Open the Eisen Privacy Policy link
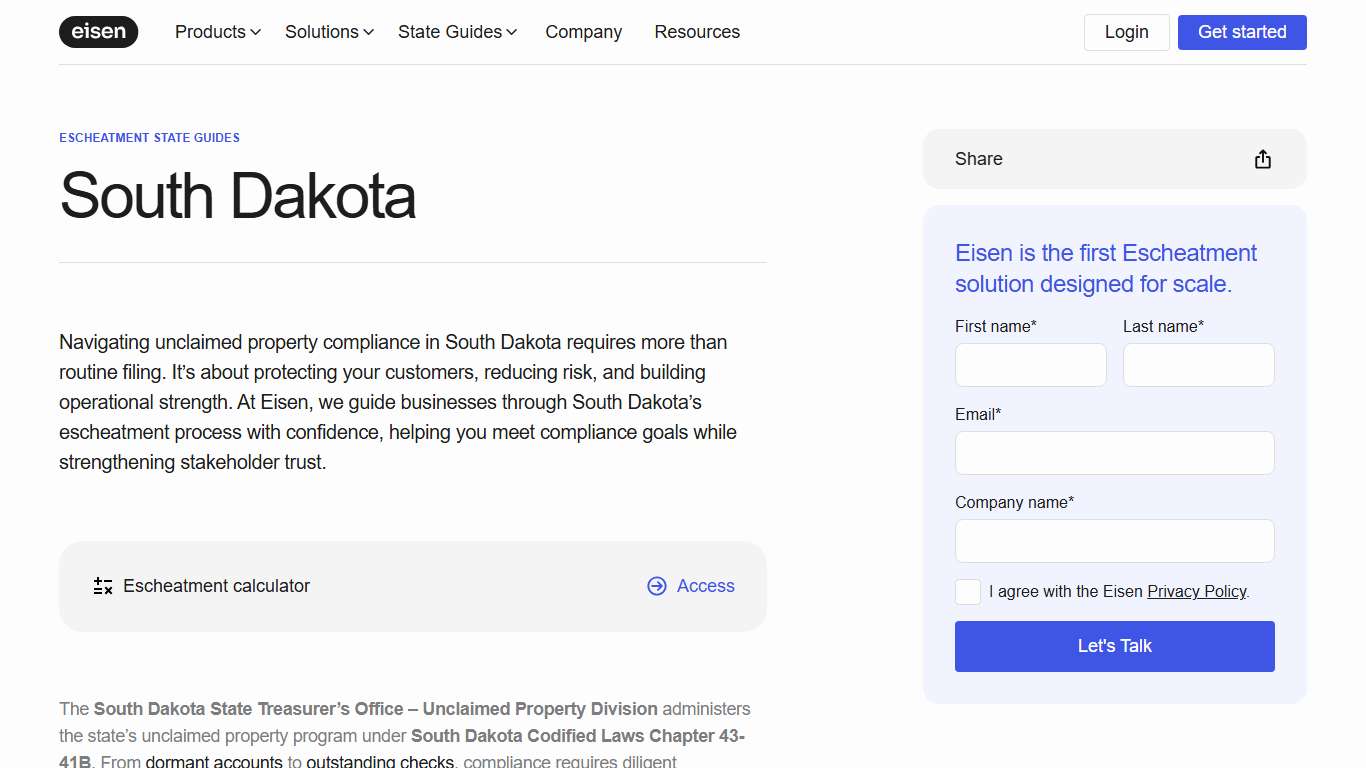The image size is (1366, 768). pyautogui.click(x=1196, y=592)
